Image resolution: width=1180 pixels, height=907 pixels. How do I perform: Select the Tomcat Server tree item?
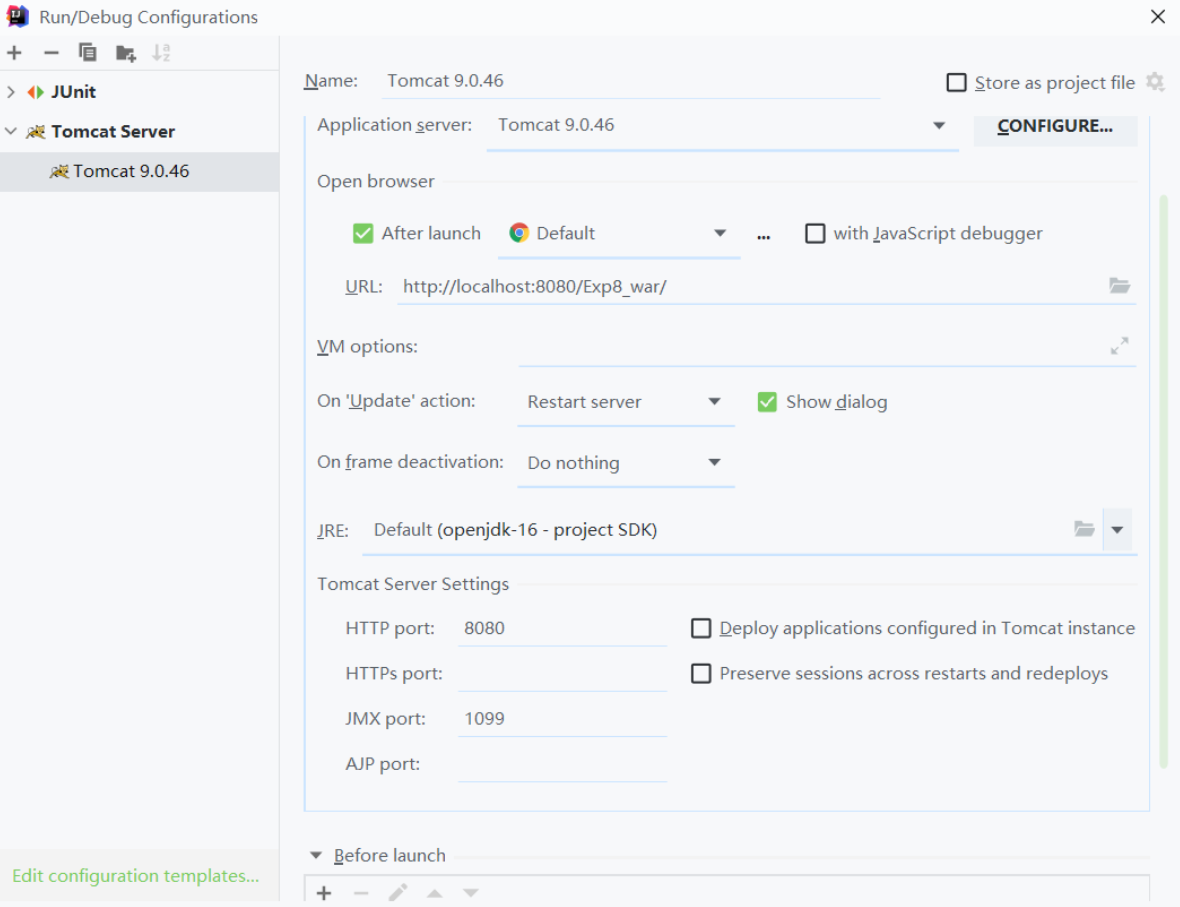pos(112,132)
